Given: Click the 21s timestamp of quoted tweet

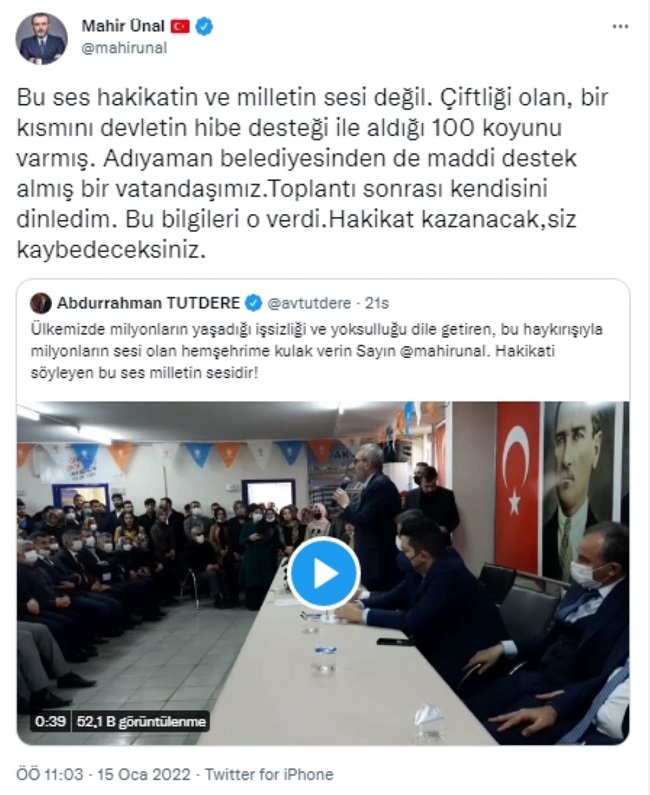Looking at the screenshot, I should pyautogui.click(x=377, y=303).
